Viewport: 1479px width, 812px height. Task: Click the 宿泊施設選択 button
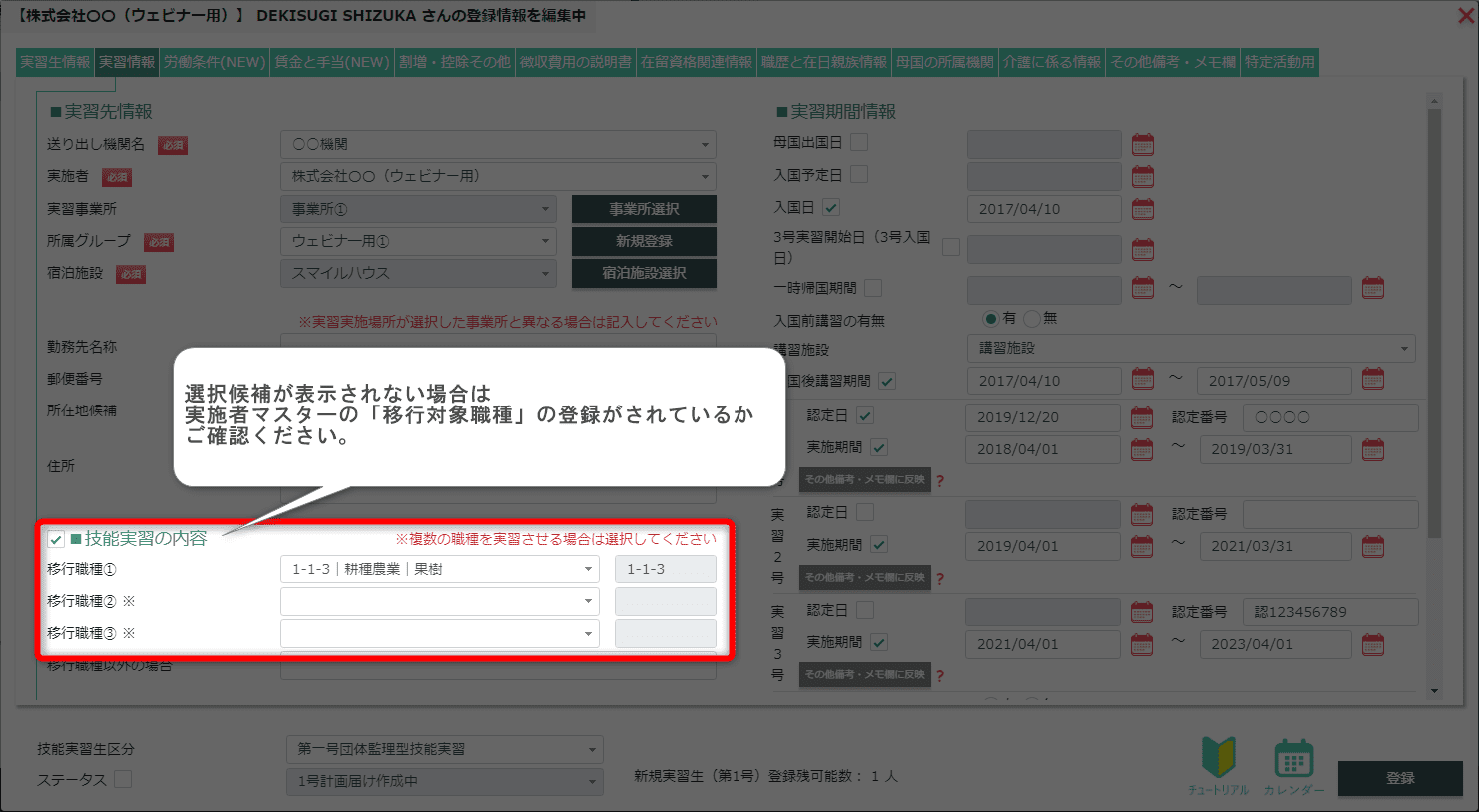tap(644, 273)
